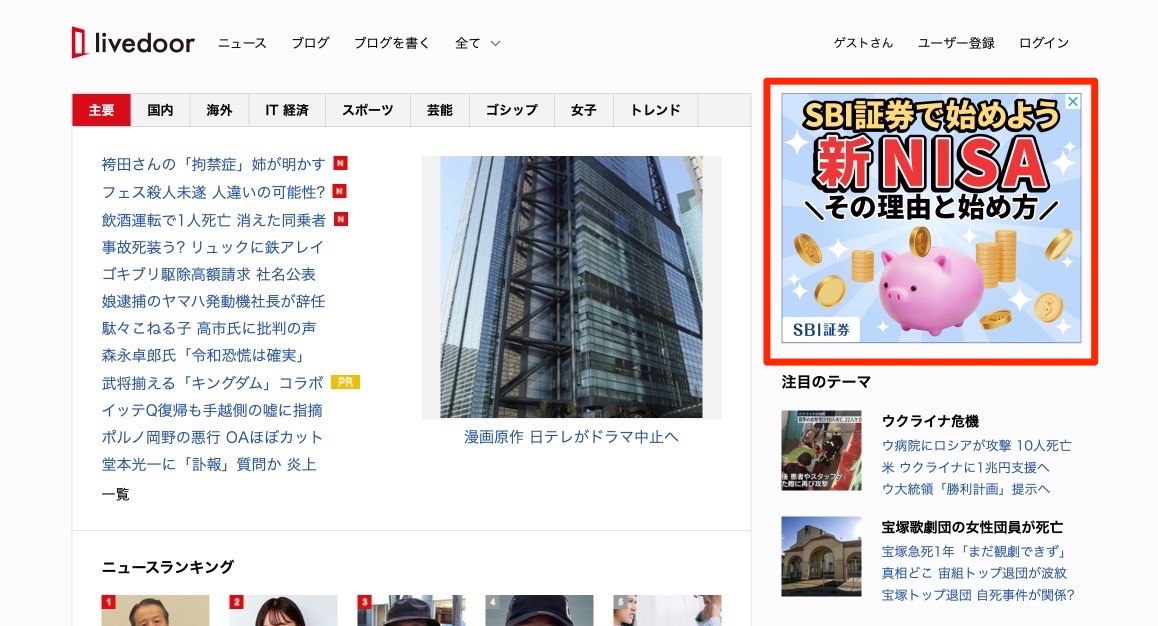This screenshot has height=626, width=1158.
Task: Click the livedoor logo
Action: (x=133, y=43)
